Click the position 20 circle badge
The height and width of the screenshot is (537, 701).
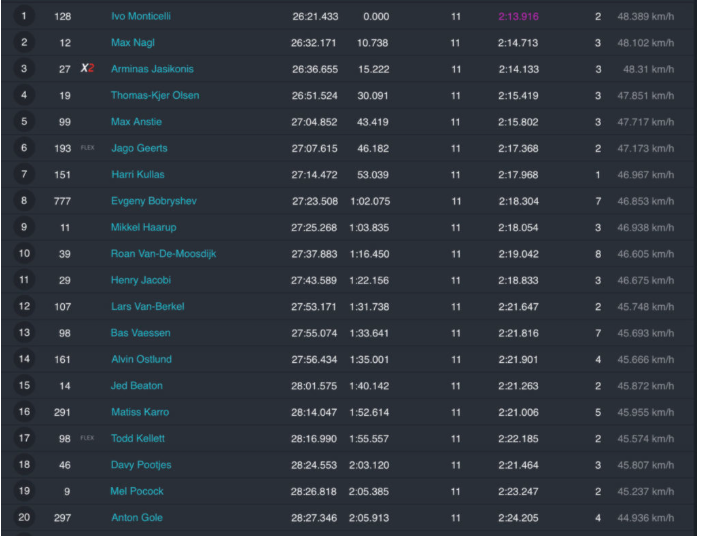(24, 517)
